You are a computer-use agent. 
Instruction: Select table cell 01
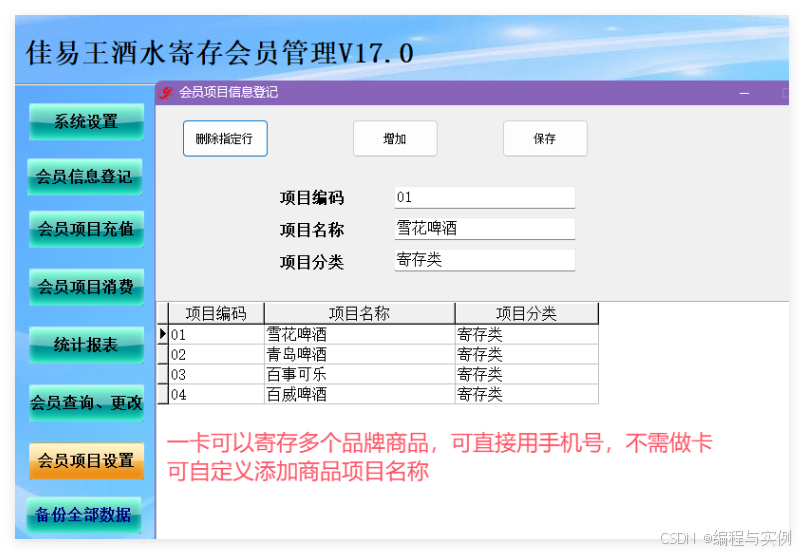pos(216,334)
